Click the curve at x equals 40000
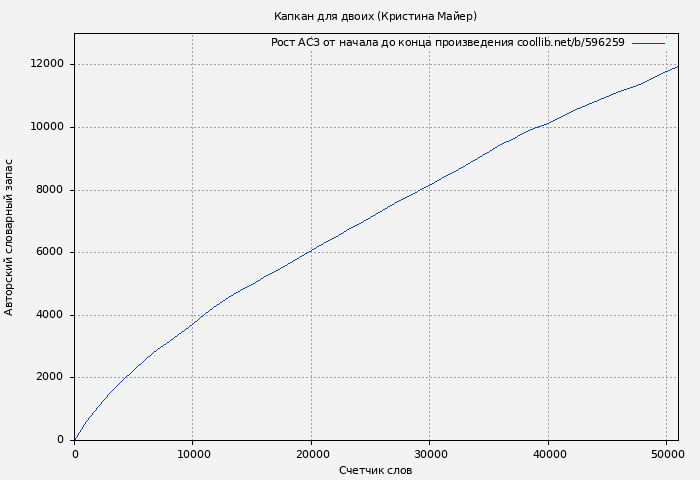 tap(548, 123)
